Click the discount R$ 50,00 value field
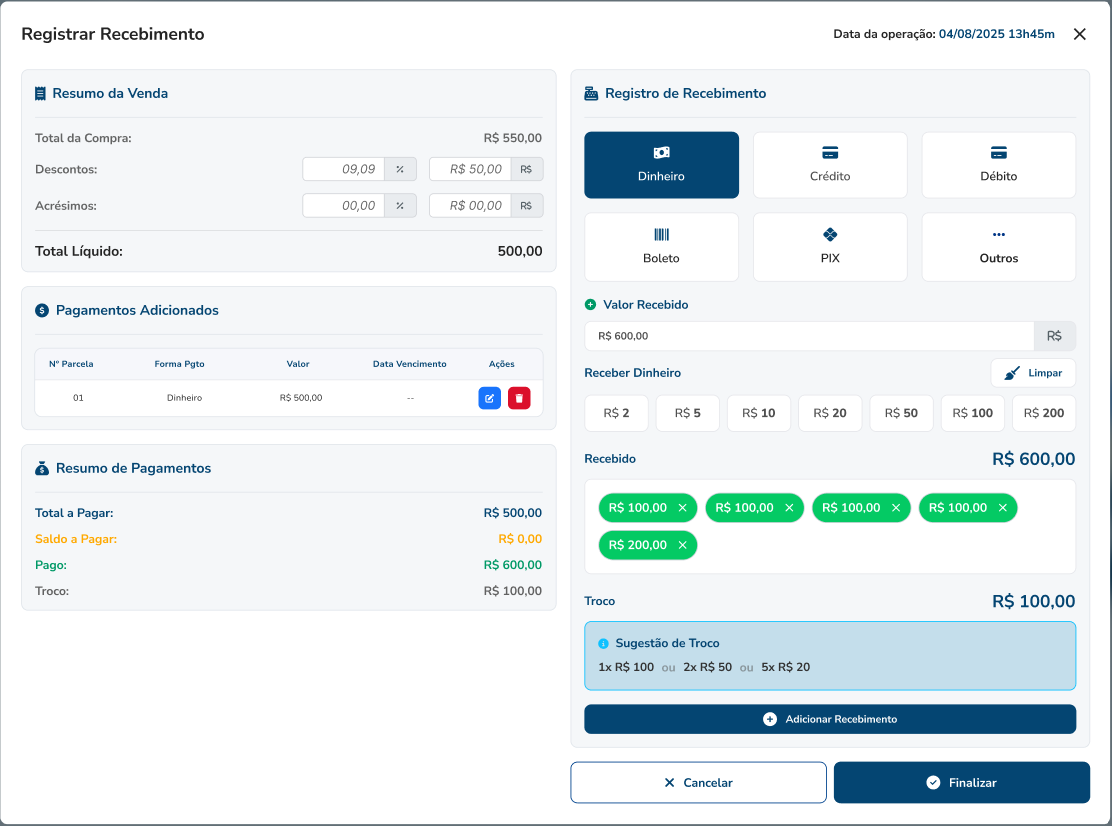1112x826 pixels. 470,169
